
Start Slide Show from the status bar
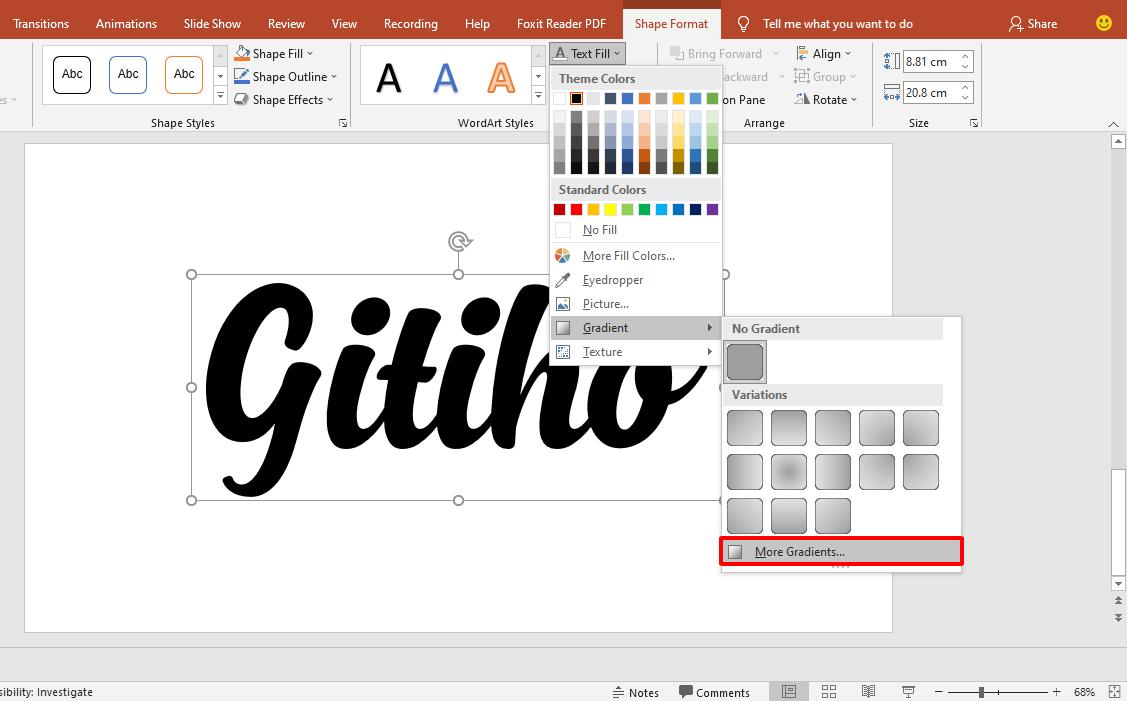(908, 691)
